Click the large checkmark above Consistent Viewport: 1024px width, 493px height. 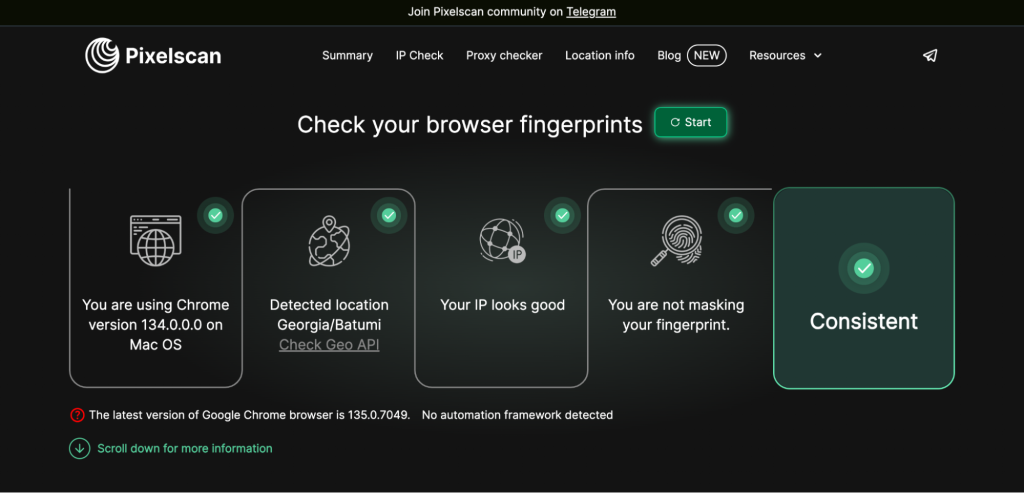[x=864, y=268]
